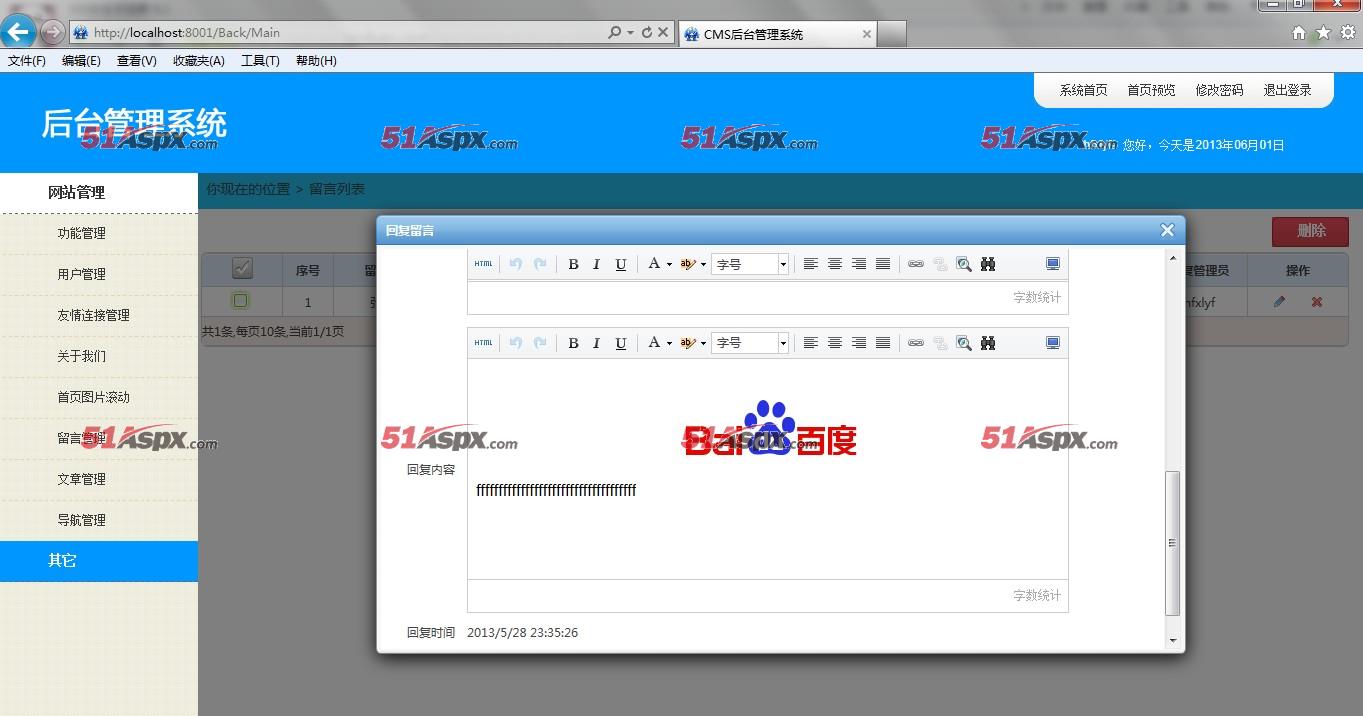Toggle bold in reply content editor
Image resolution: width=1363 pixels, height=716 pixels.
573,343
